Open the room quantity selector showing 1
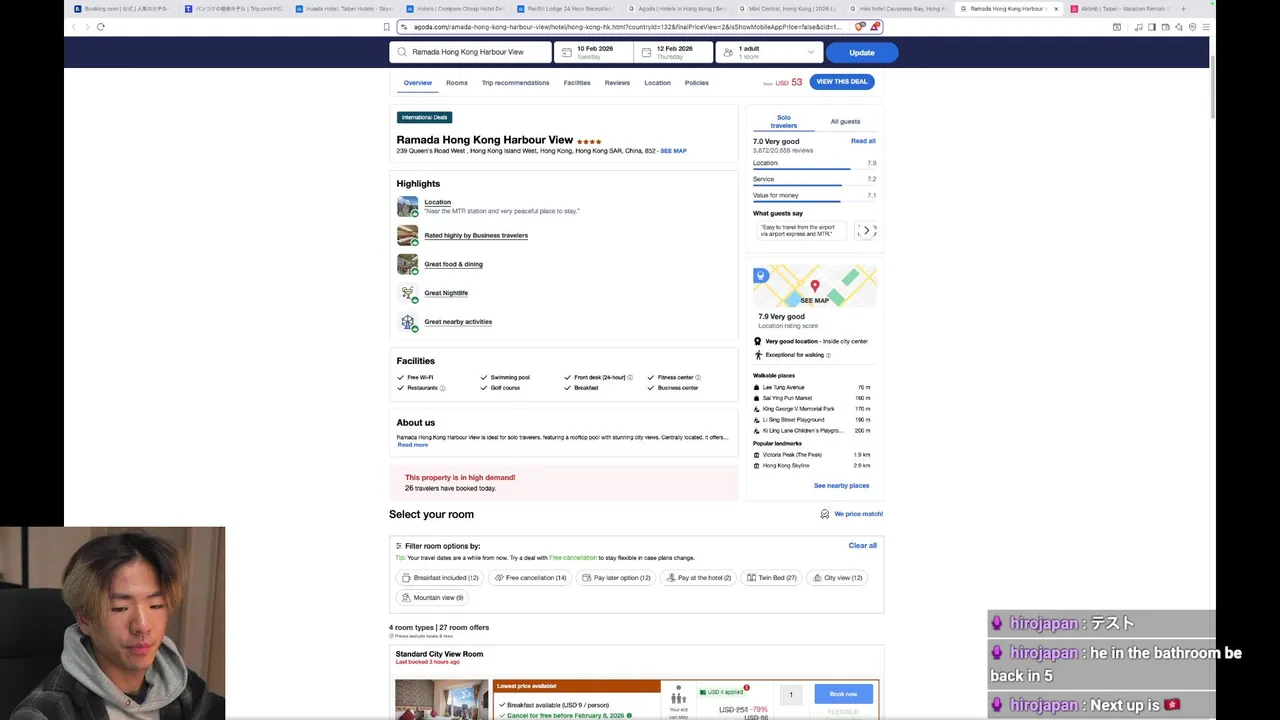The width and height of the screenshot is (1280, 720). tap(791, 694)
